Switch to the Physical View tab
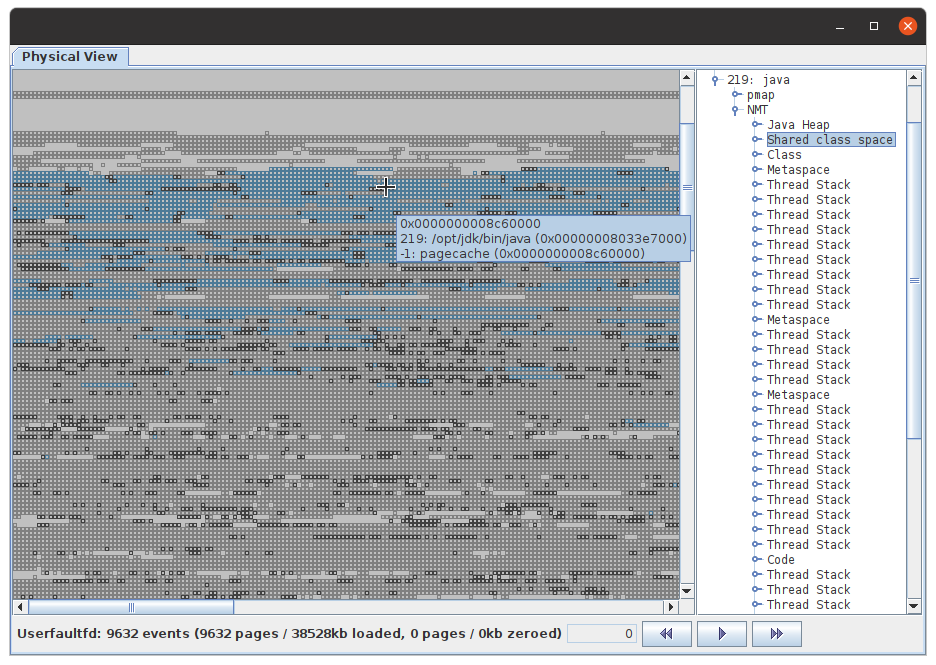Screen dimensions: 936x665 69,57
